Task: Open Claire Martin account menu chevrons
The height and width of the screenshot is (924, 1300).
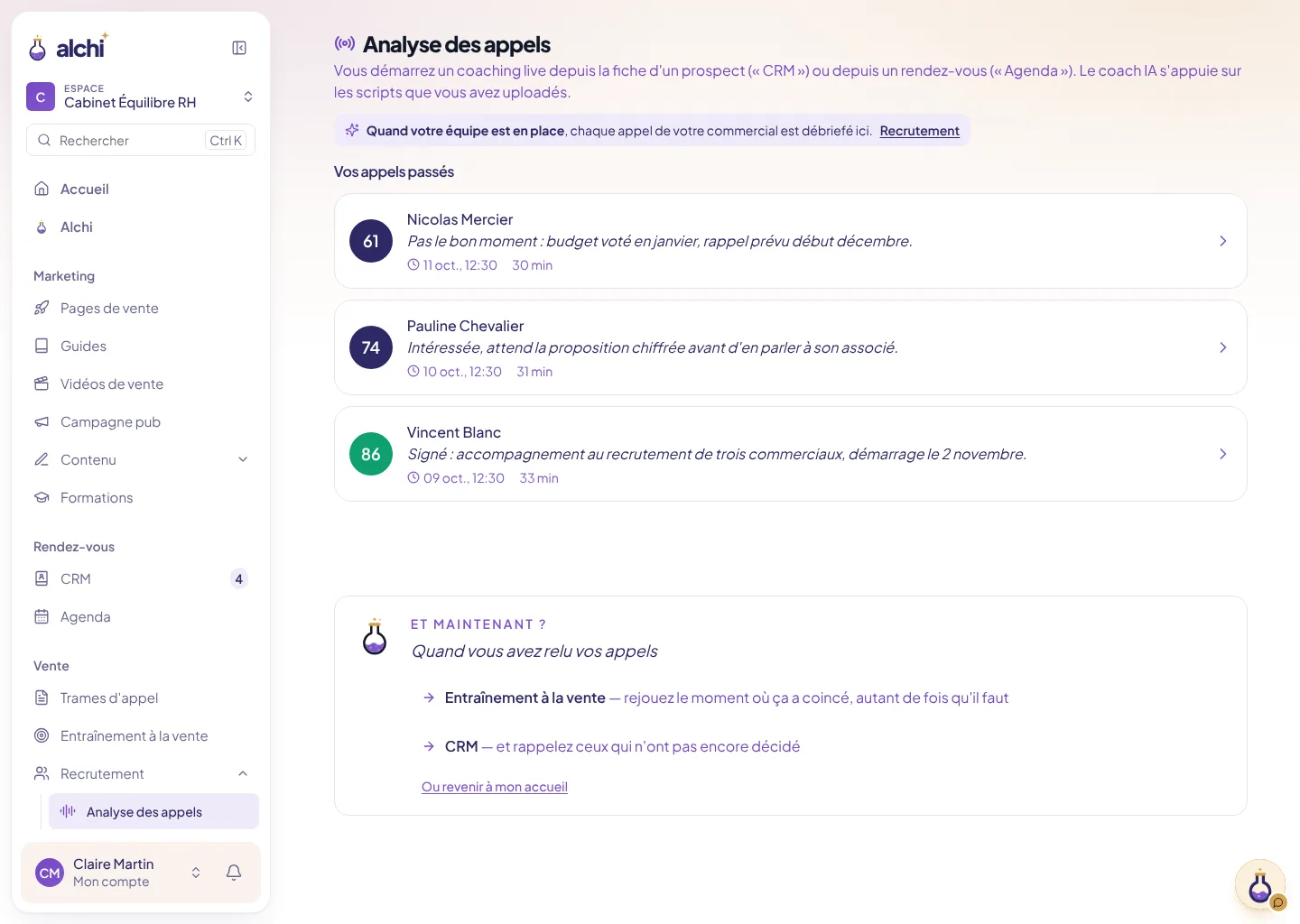Action: [x=196, y=873]
